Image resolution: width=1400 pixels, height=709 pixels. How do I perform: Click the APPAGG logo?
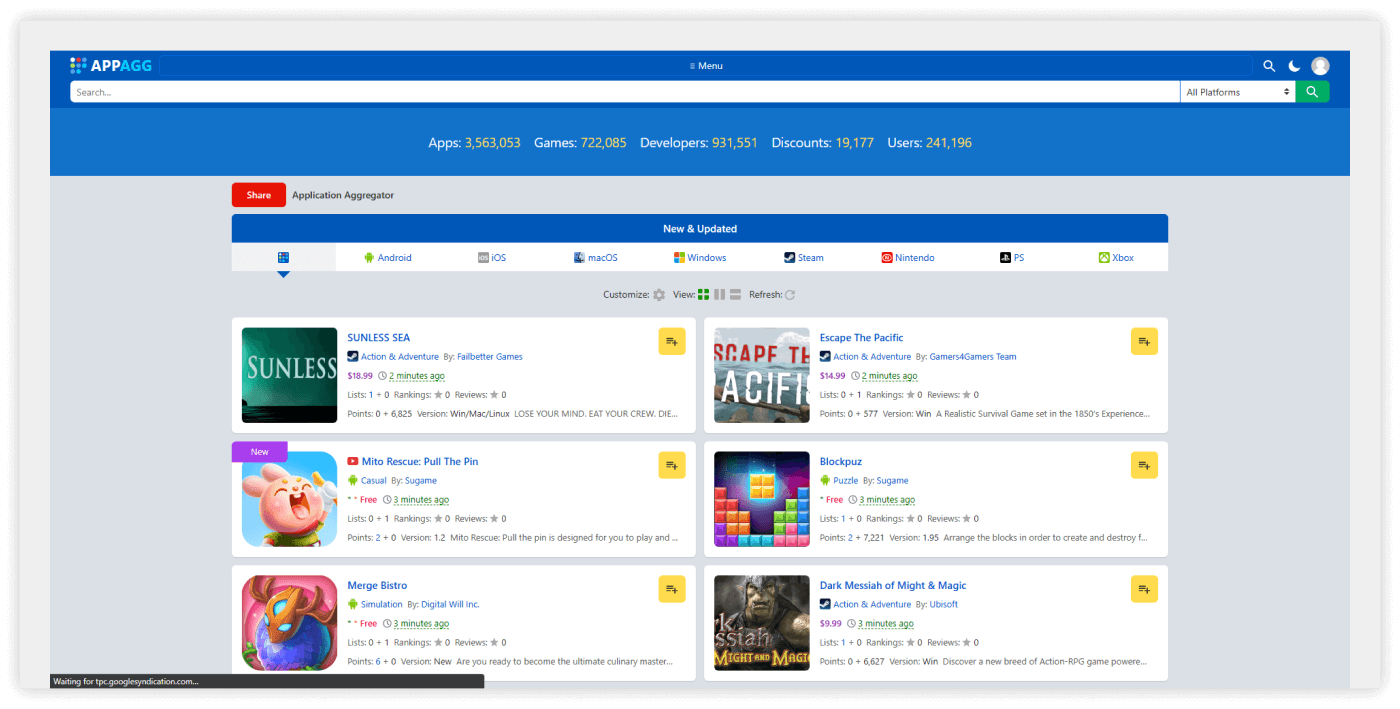[x=110, y=65]
